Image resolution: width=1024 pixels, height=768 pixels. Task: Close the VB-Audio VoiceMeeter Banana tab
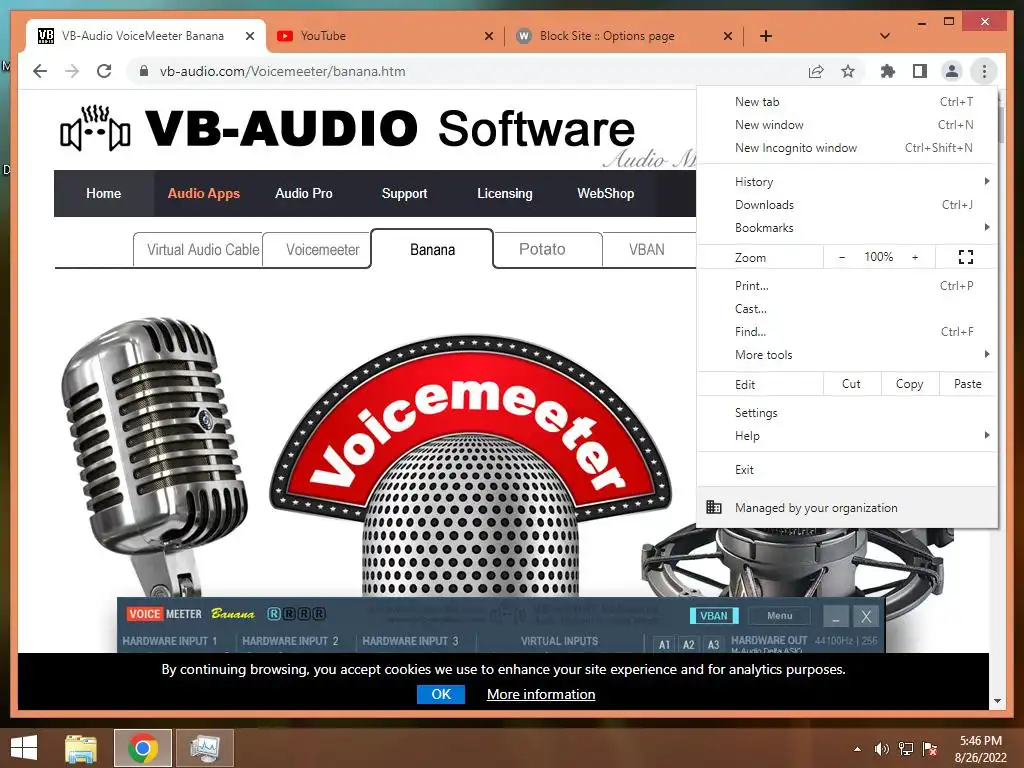[x=249, y=36]
